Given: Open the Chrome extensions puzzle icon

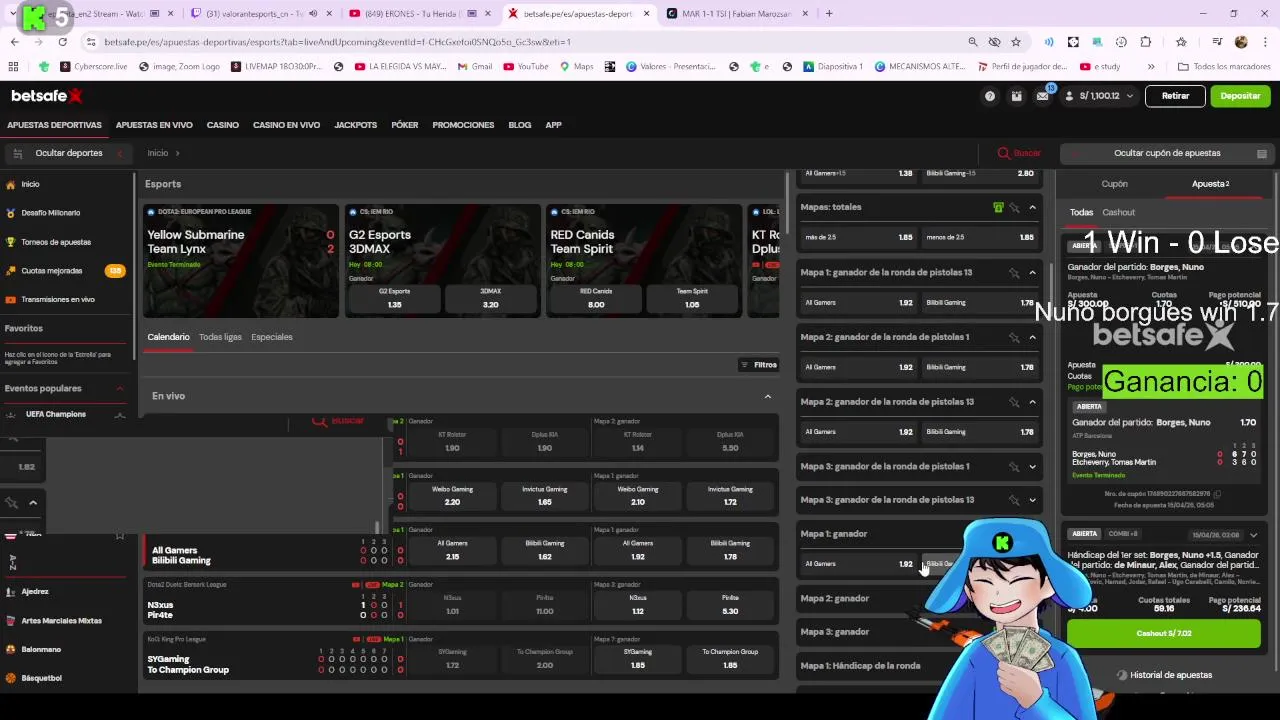Looking at the screenshot, I should click(x=1146, y=42).
